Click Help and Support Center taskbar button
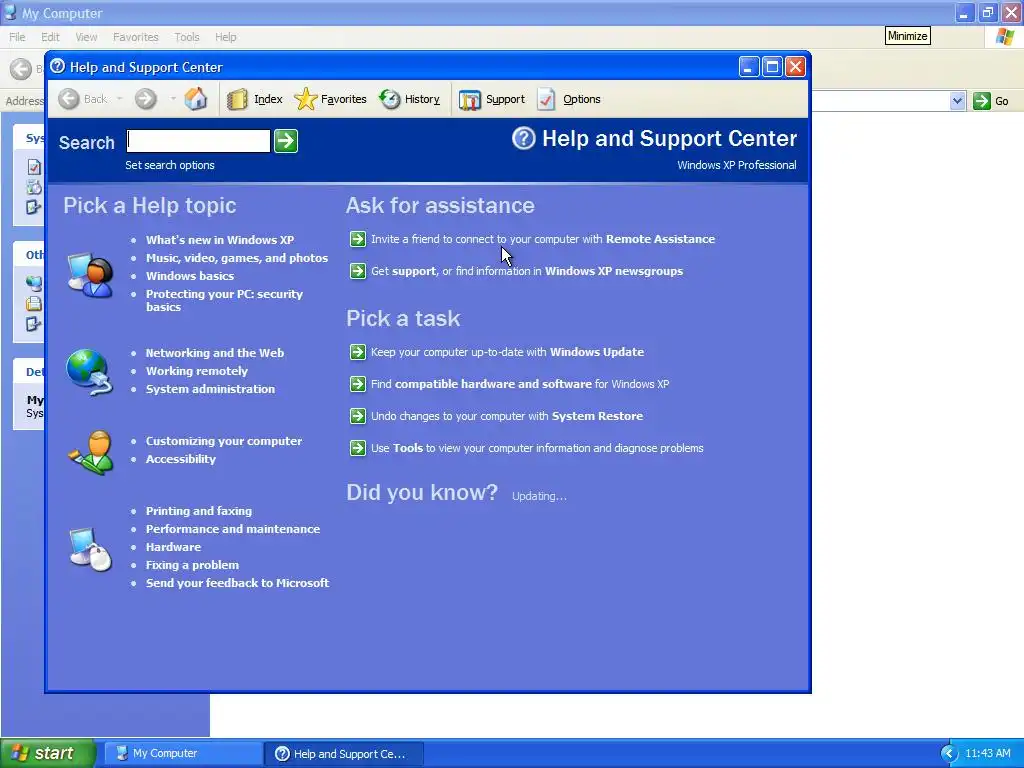Viewport: 1024px width, 768px height. click(x=344, y=754)
